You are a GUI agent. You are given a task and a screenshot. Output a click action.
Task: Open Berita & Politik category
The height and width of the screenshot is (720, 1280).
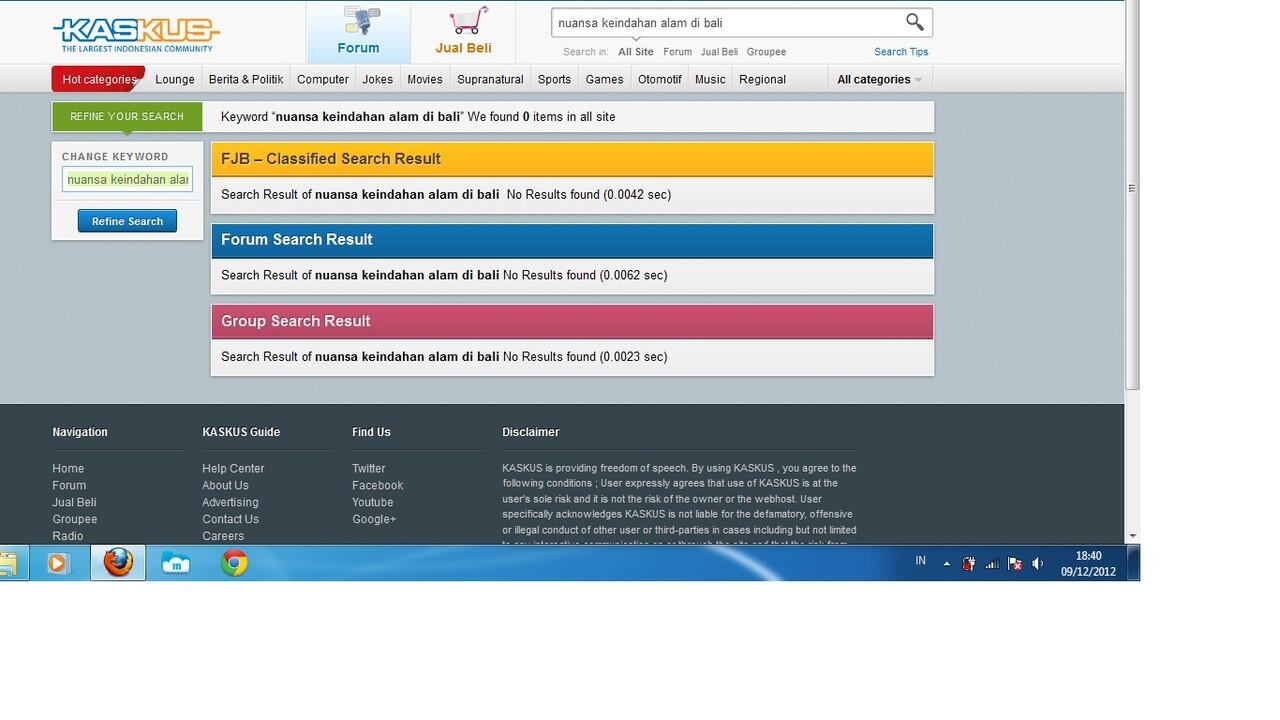tap(246, 79)
